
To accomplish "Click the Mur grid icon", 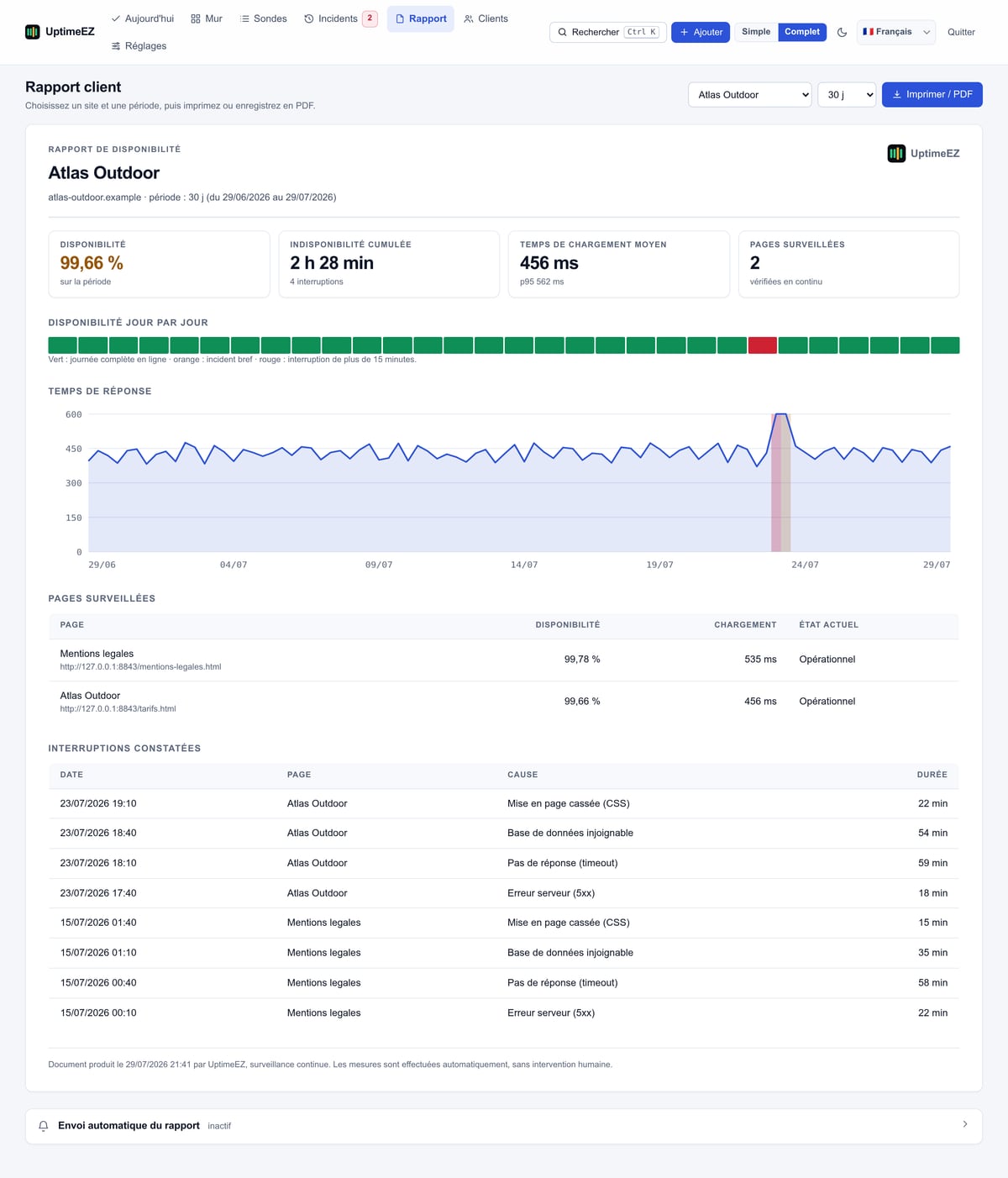I will coord(196,18).
